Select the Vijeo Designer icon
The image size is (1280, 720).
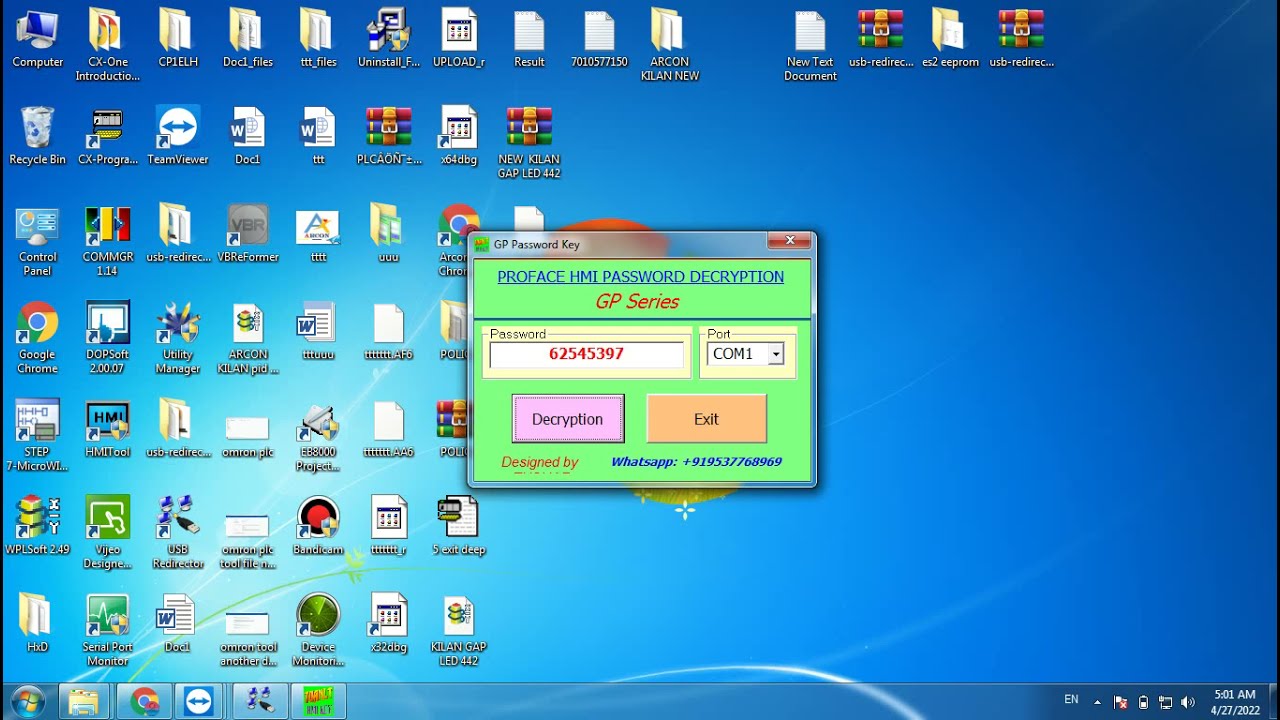[x=107, y=533]
